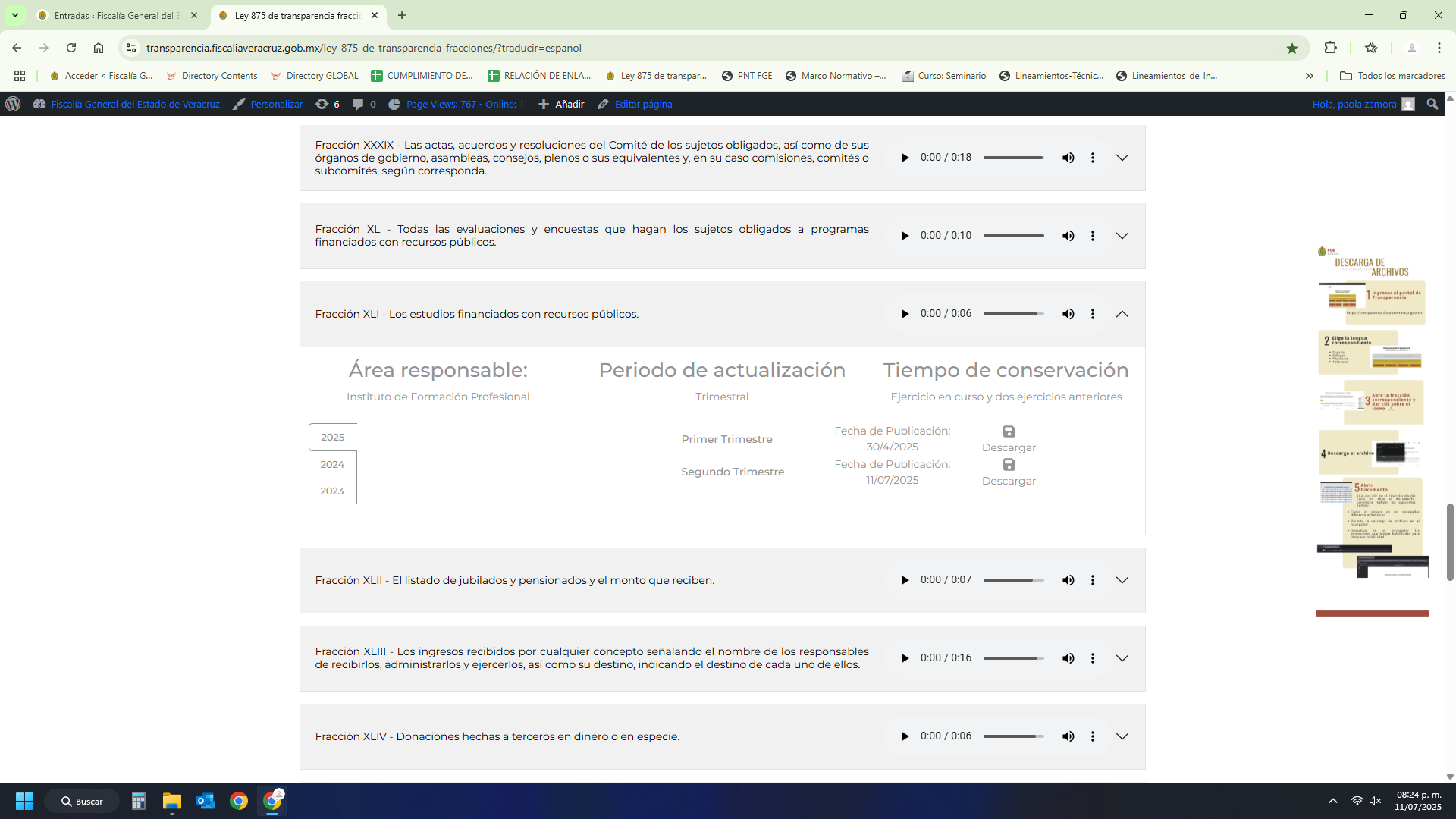Open comments bubble in admin bar
This screenshot has width=1456, height=819.
tap(358, 104)
